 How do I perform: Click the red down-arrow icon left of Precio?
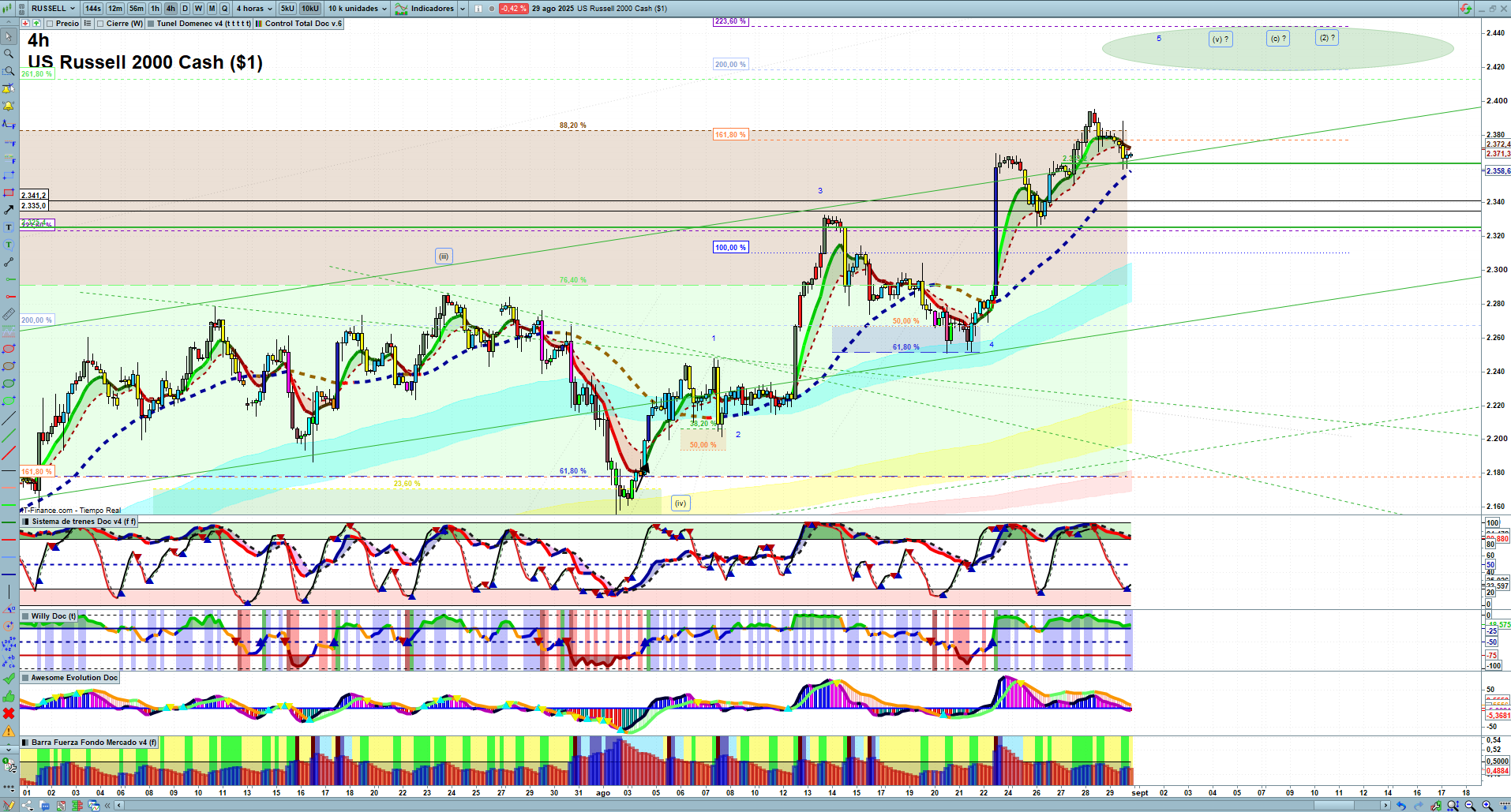click(x=25, y=24)
